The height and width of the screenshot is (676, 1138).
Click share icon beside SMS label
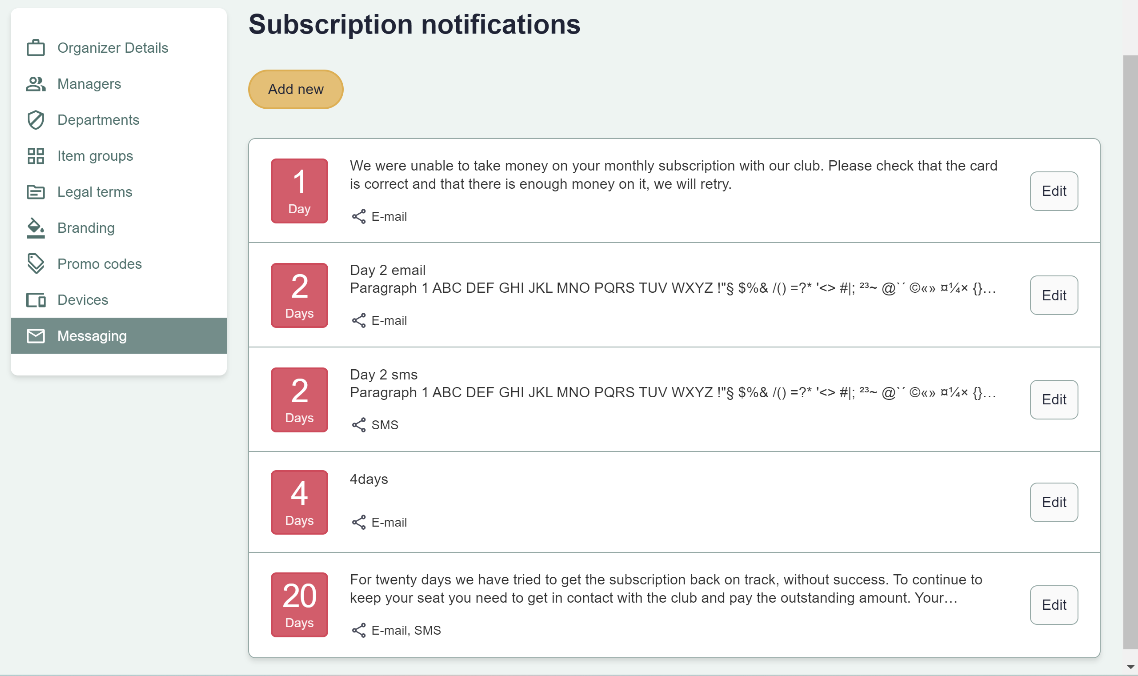[359, 425]
